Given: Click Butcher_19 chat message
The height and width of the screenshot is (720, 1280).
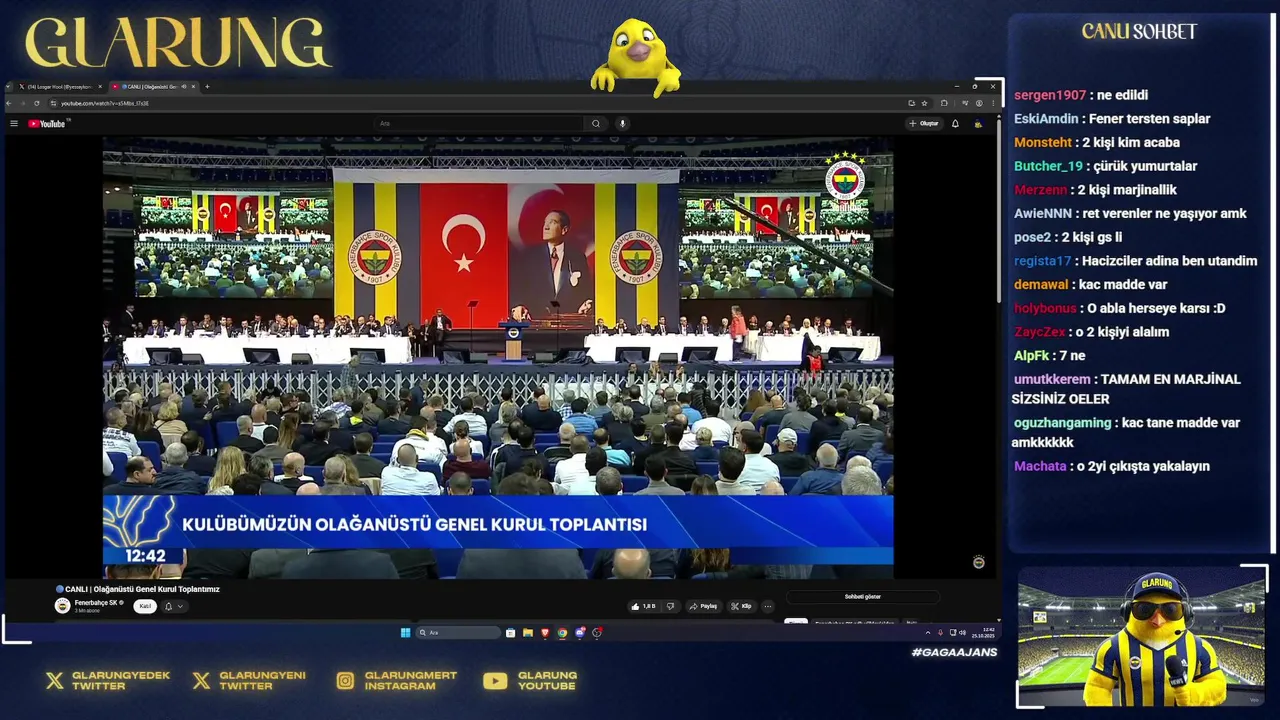Looking at the screenshot, I should pos(1106,166).
